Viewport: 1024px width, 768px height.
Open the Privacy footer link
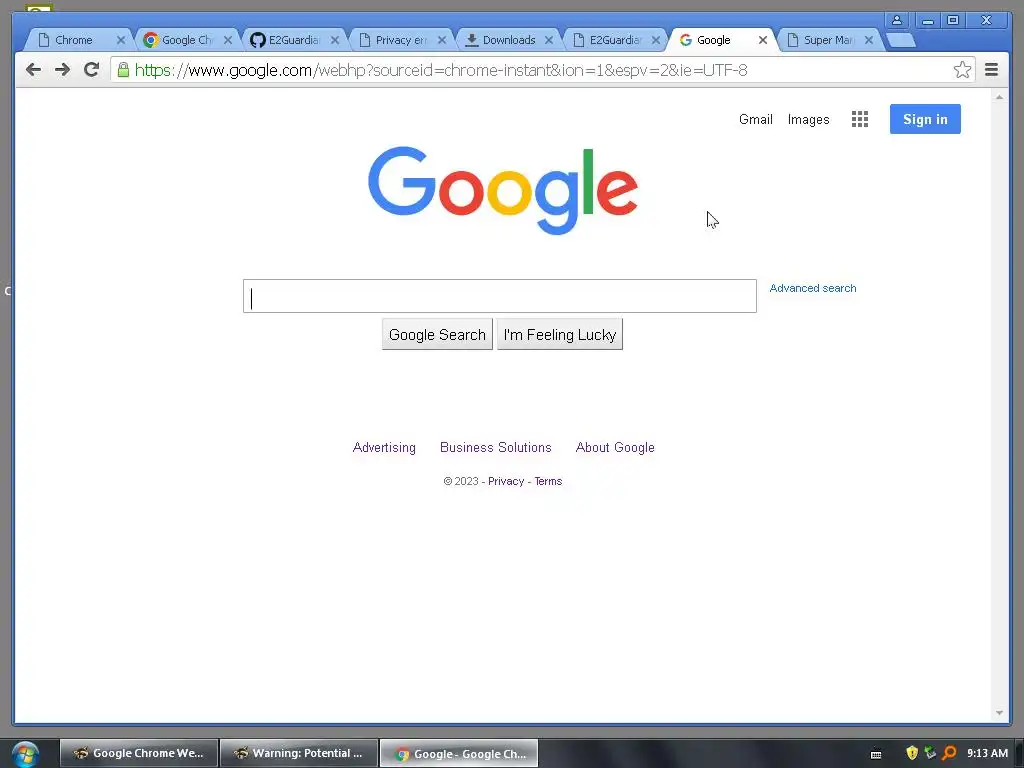[506, 481]
